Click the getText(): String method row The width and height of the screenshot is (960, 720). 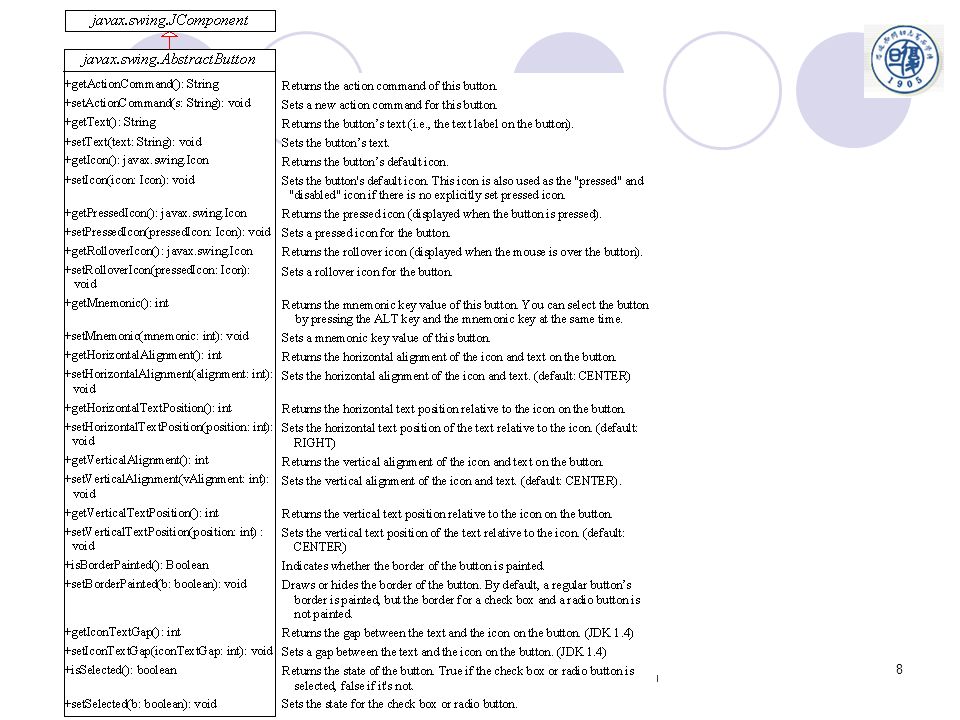tap(111, 122)
